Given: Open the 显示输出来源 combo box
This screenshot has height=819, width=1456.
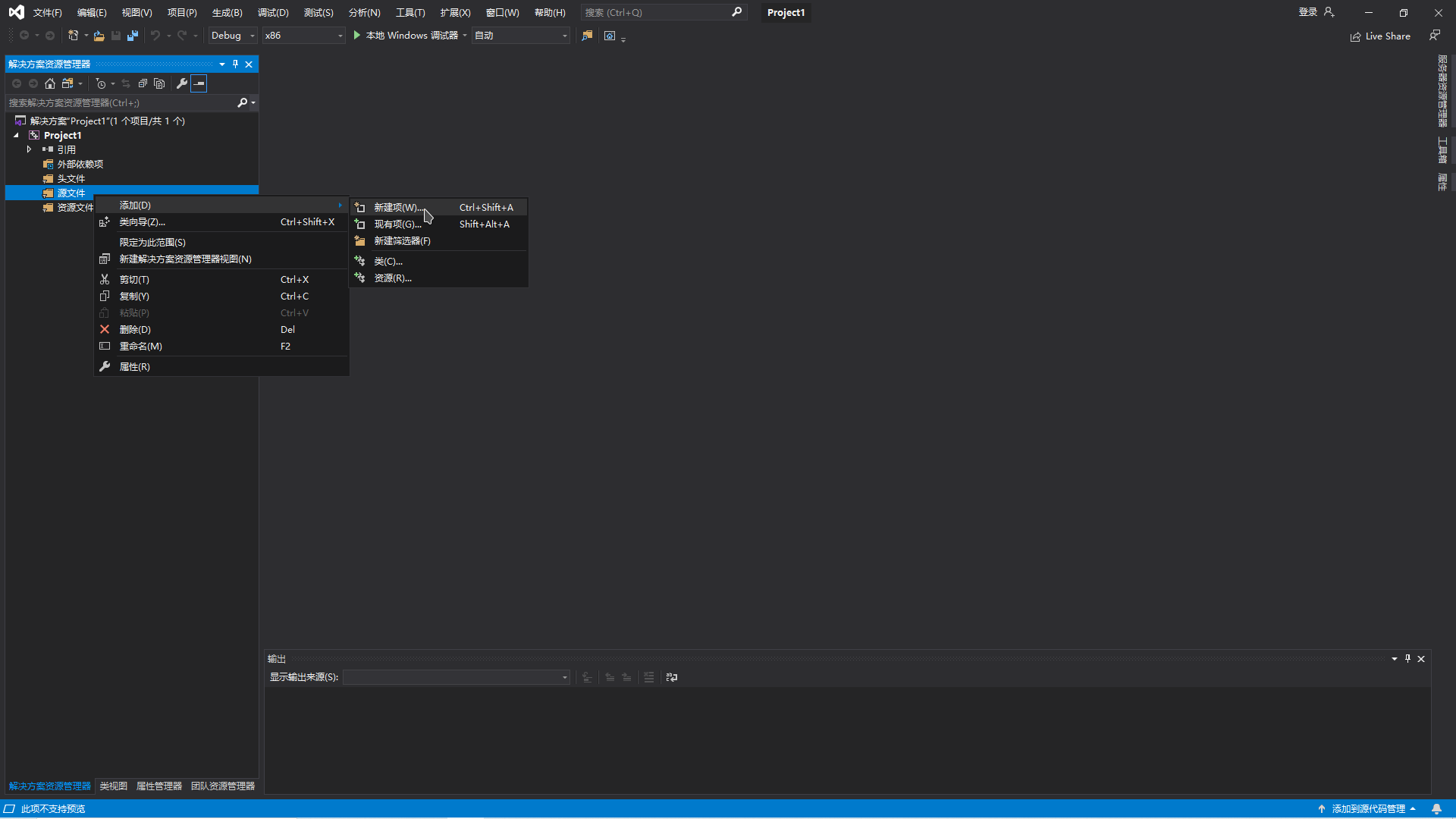Looking at the screenshot, I should click(x=457, y=677).
